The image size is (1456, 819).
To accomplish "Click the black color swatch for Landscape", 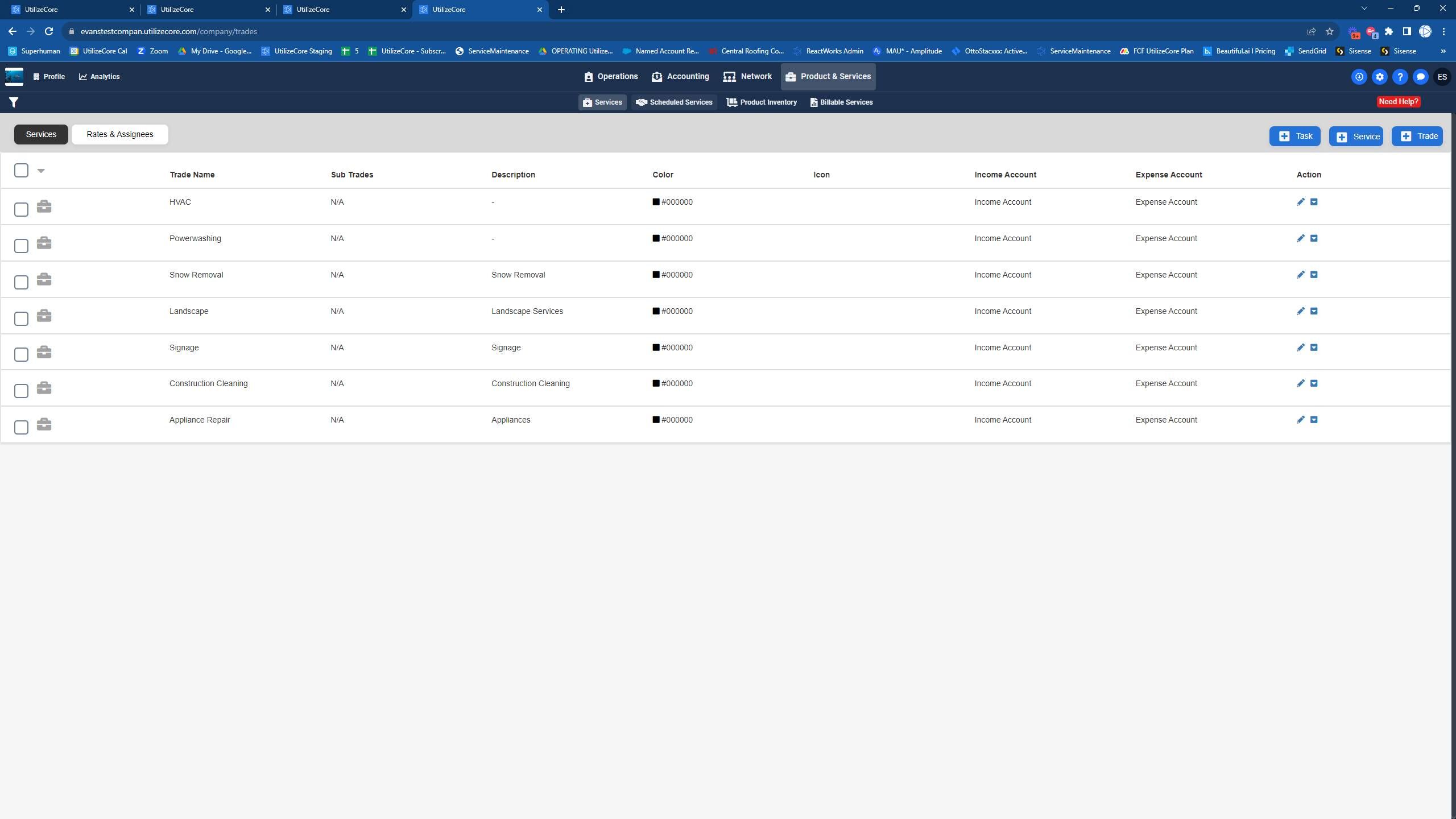I will click(656, 311).
